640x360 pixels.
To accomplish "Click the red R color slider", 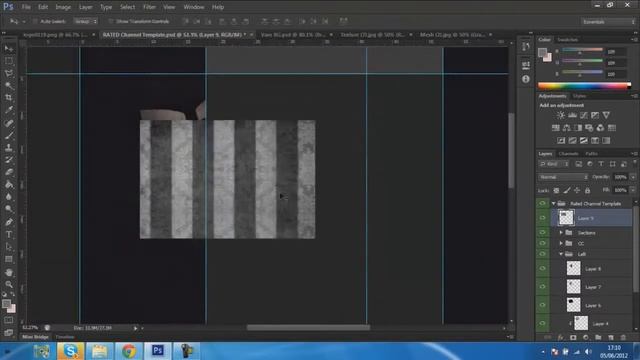I will click(x=582, y=51).
